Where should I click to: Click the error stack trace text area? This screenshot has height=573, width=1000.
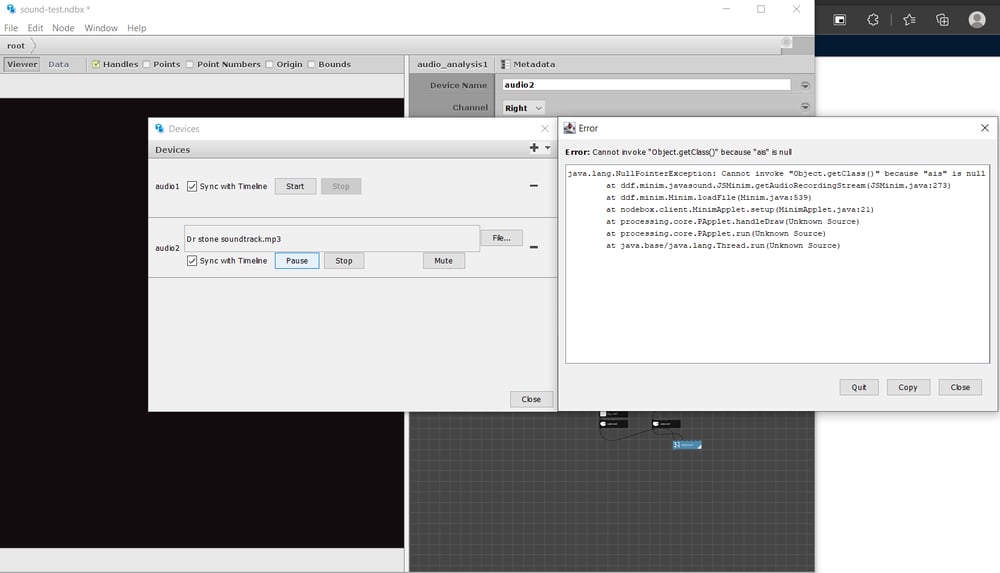[x=777, y=264]
